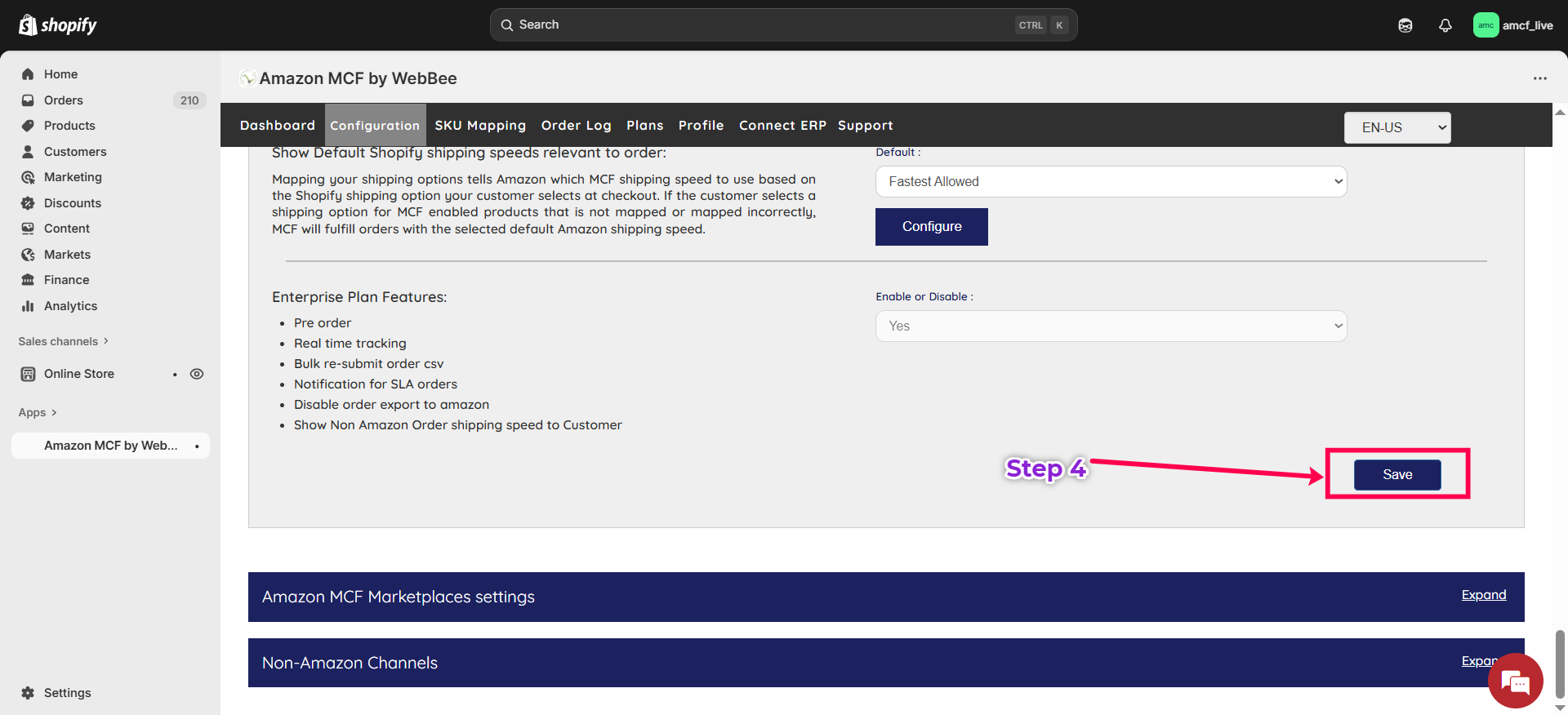
Task: Open Settings gear in sidebar
Action: [28, 693]
